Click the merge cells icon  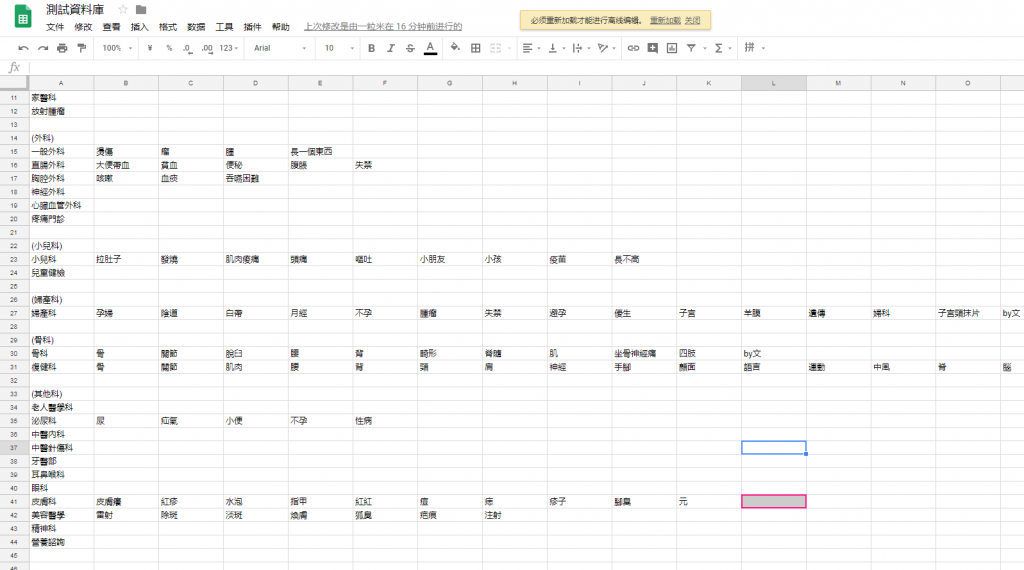pos(496,48)
